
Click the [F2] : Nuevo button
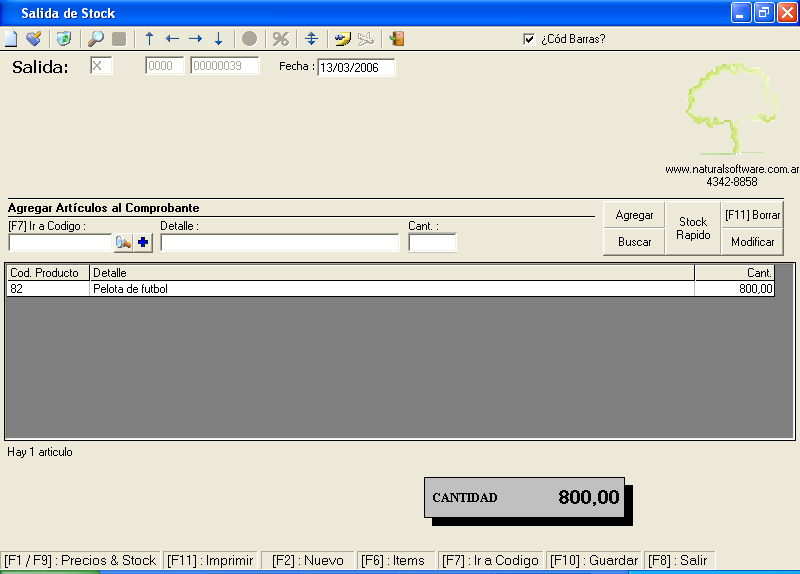coord(308,560)
